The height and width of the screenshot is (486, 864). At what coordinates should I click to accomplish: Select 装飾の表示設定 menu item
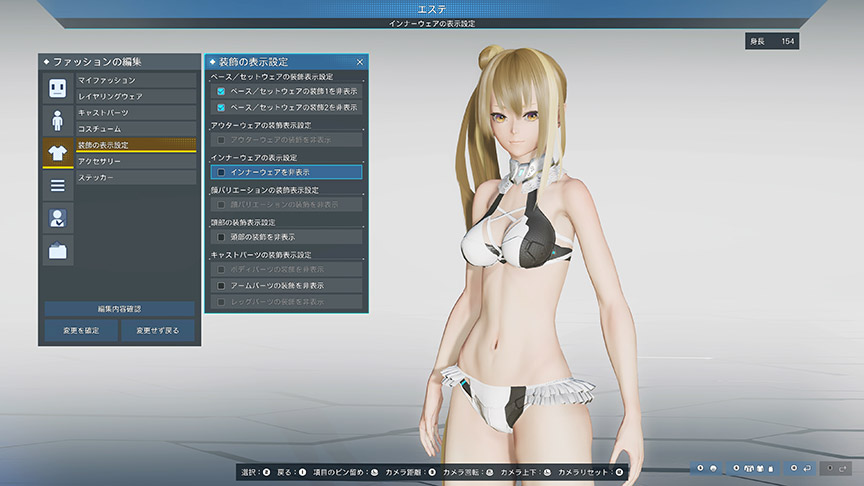click(x=136, y=145)
